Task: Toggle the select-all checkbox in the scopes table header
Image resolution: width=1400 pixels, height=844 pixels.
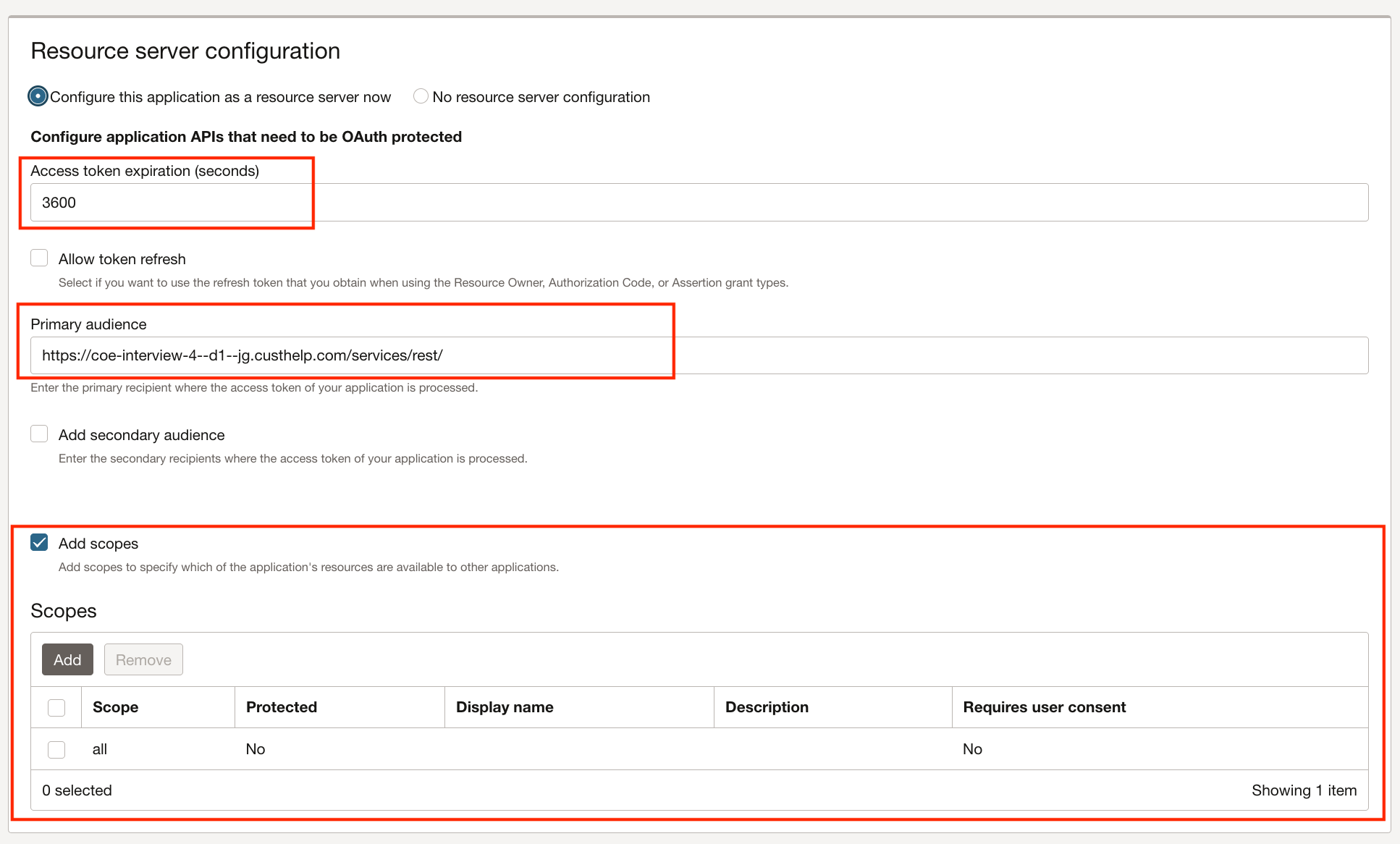Action: point(56,707)
